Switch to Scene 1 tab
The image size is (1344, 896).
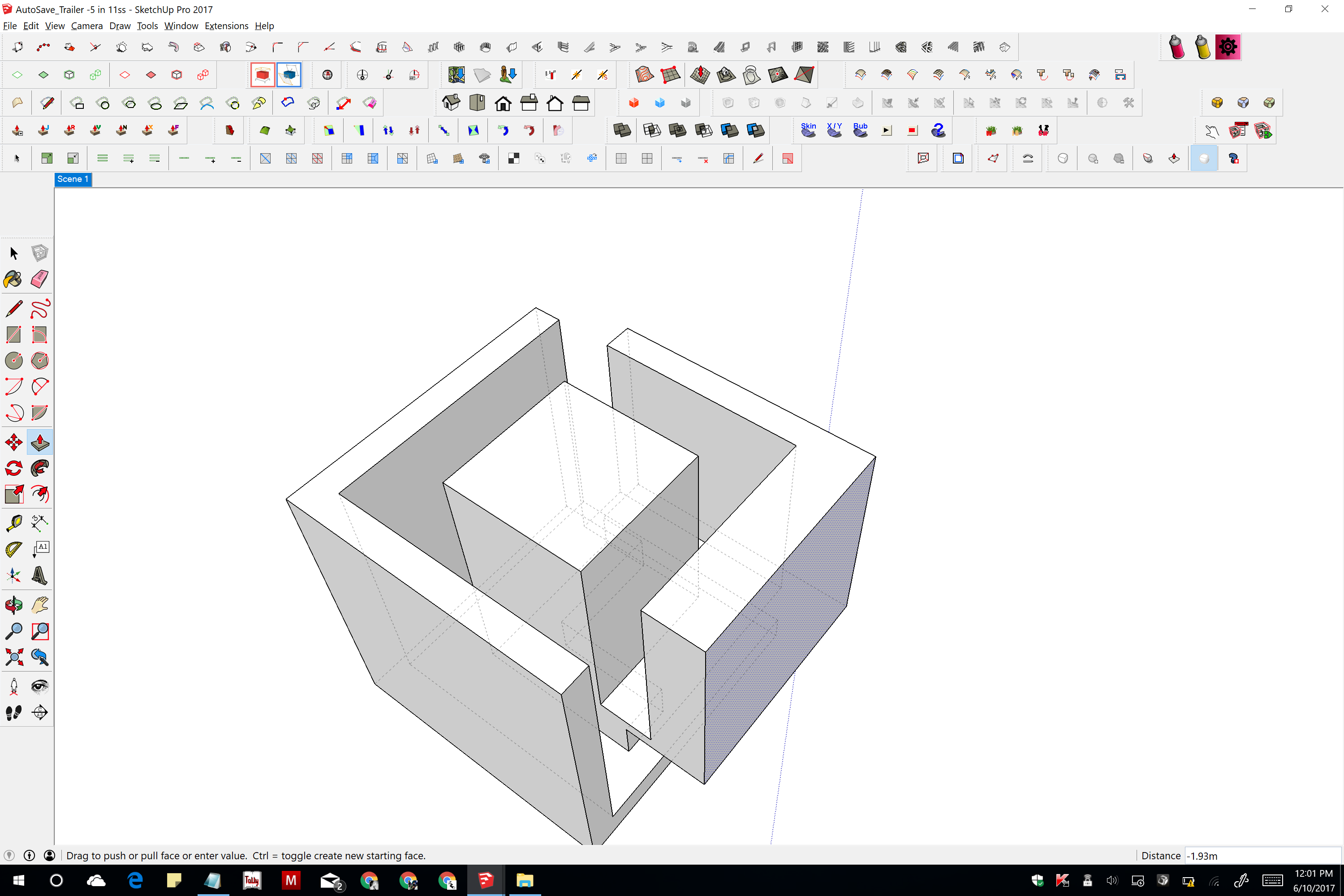[x=73, y=179]
